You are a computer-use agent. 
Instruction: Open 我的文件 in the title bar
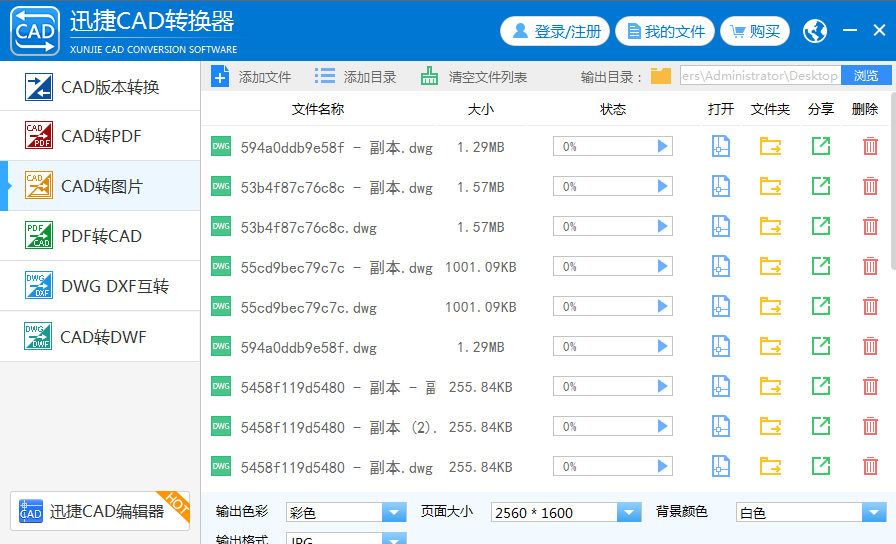pos(665,31)
